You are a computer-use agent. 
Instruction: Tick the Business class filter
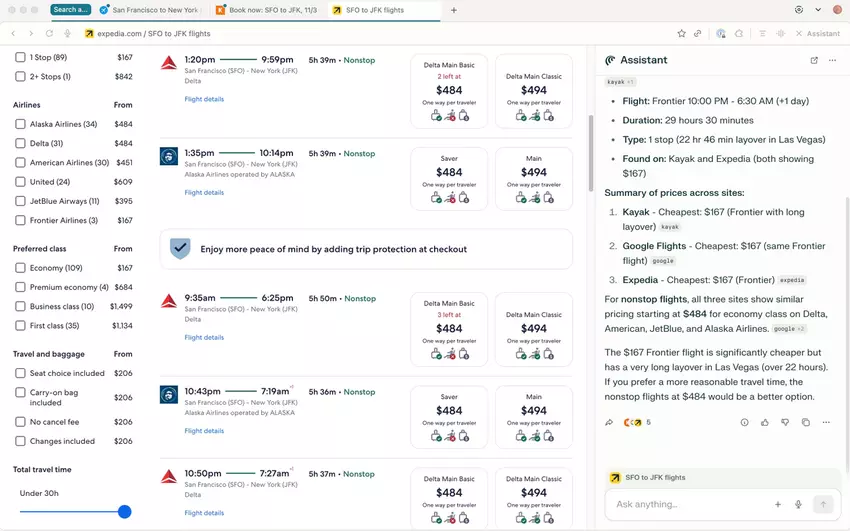(20, 306)
